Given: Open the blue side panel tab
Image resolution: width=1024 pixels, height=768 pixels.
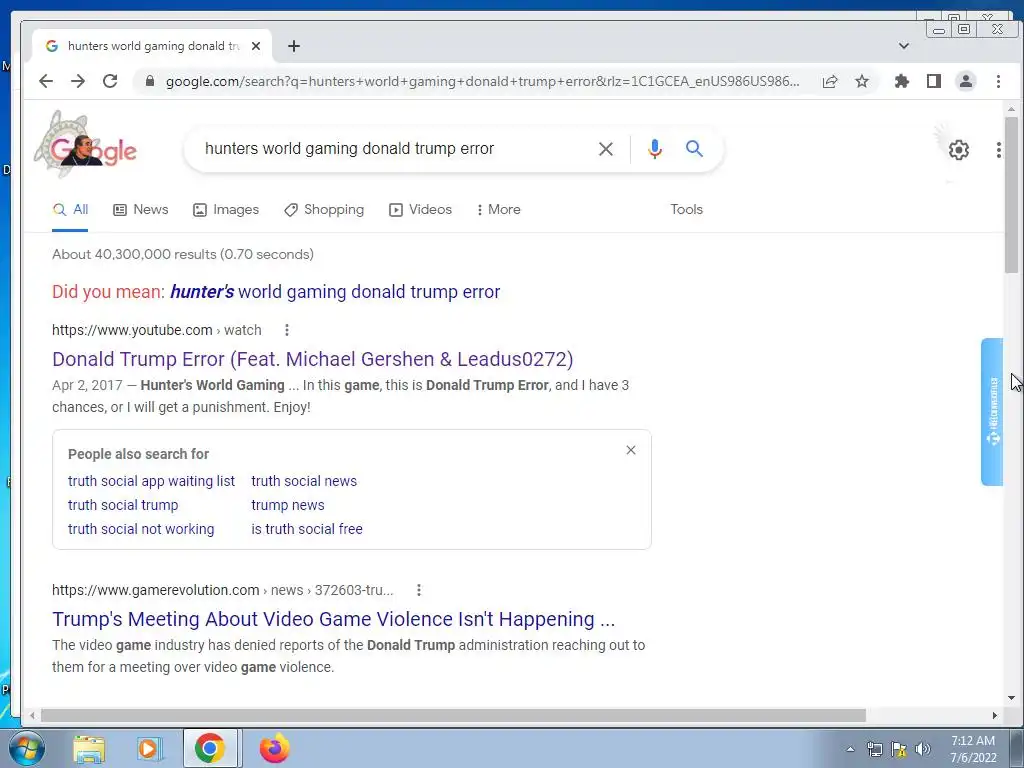Looking at the screenshot, I should (992, 412).
